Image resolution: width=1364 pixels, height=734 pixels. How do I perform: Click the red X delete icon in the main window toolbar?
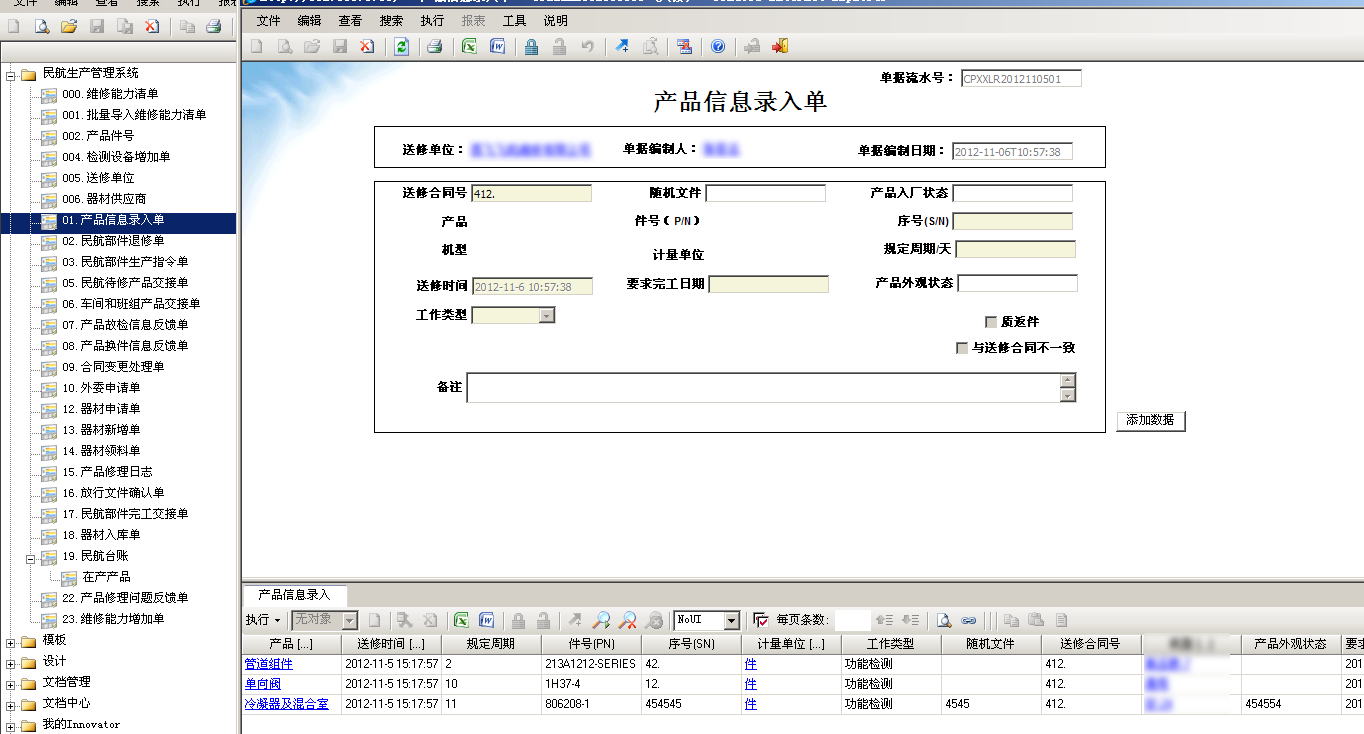[x=152, y=26]
